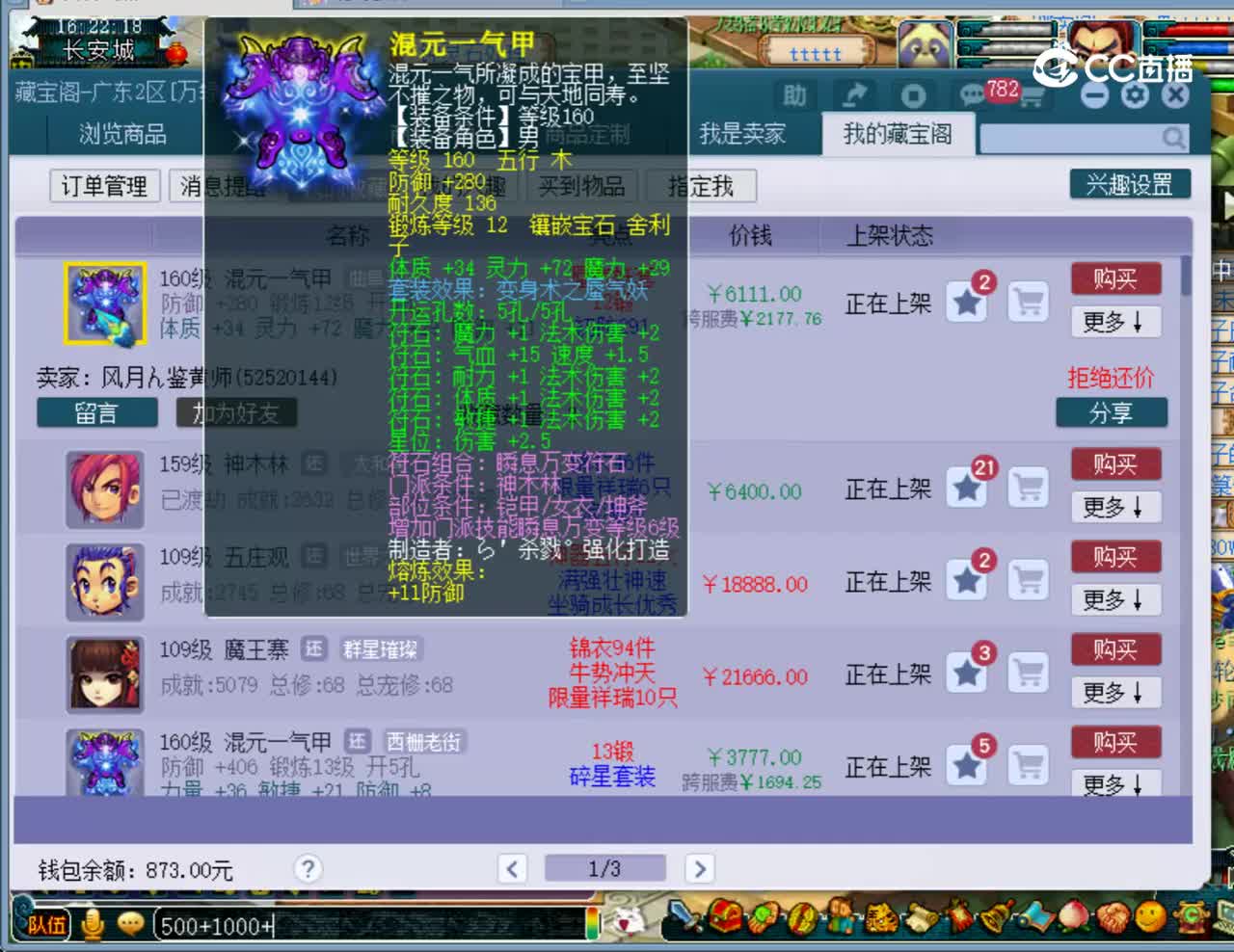Switch to 浏览商品 tab
Image resolution: width=1234 pixels, height=952 pixels.
(122, 134)
